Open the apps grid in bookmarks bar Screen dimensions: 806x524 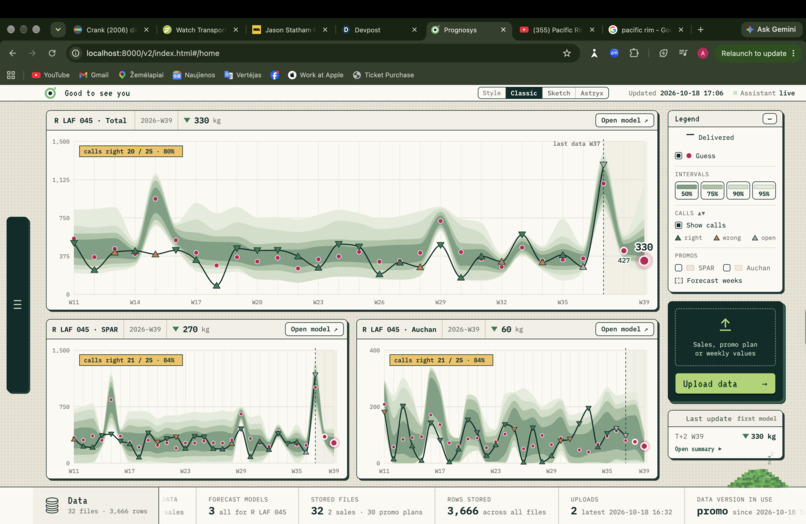pyautogui.click(x=11, y=75)
